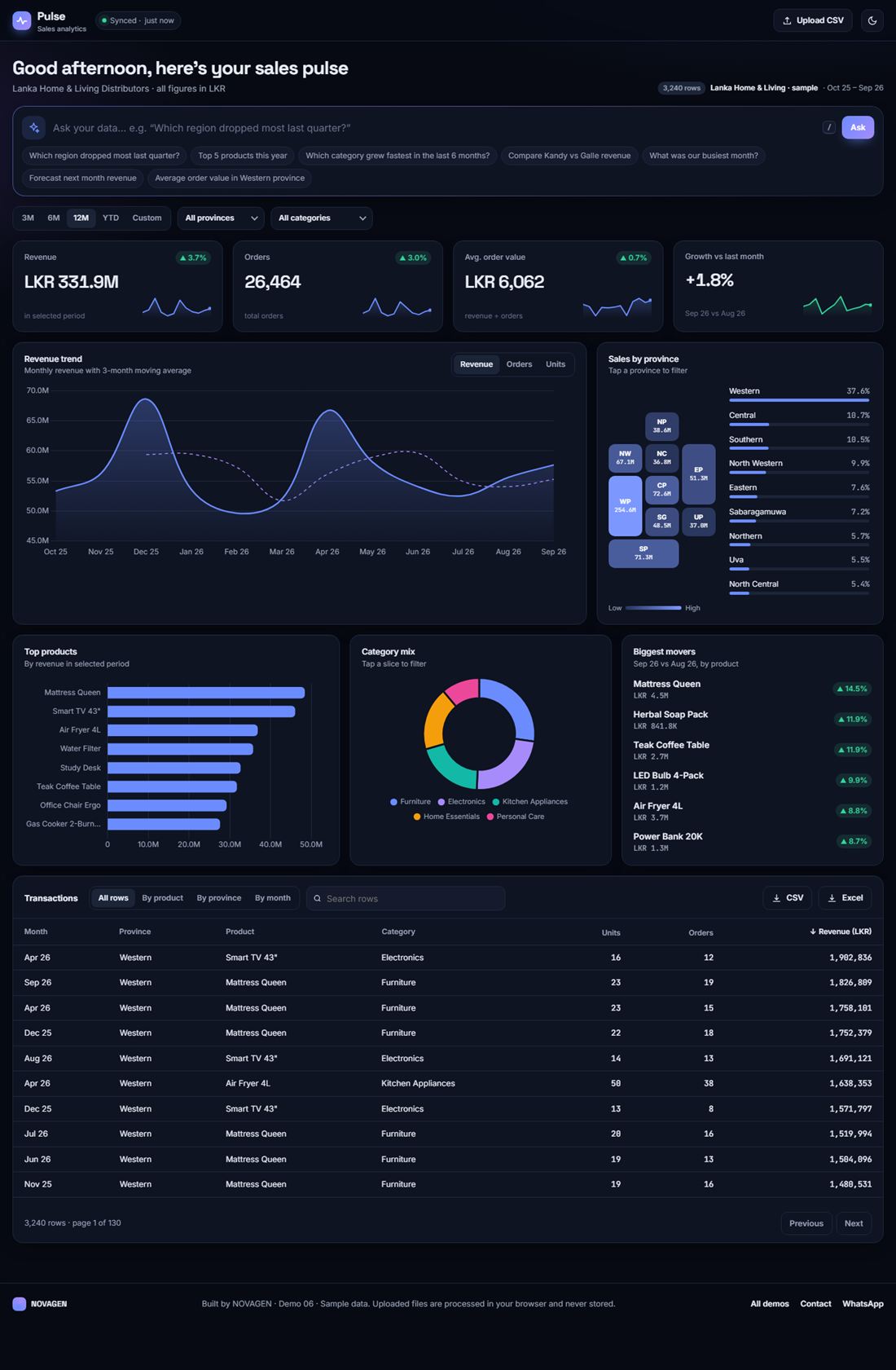
Task: Click the Search rows field
Action: pyautogui.click(x=406, y=899)
